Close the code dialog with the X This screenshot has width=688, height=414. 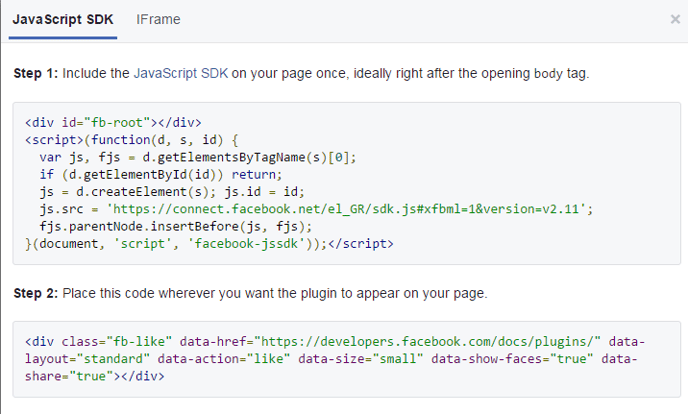pyautogui.click(x=675, y=19)
